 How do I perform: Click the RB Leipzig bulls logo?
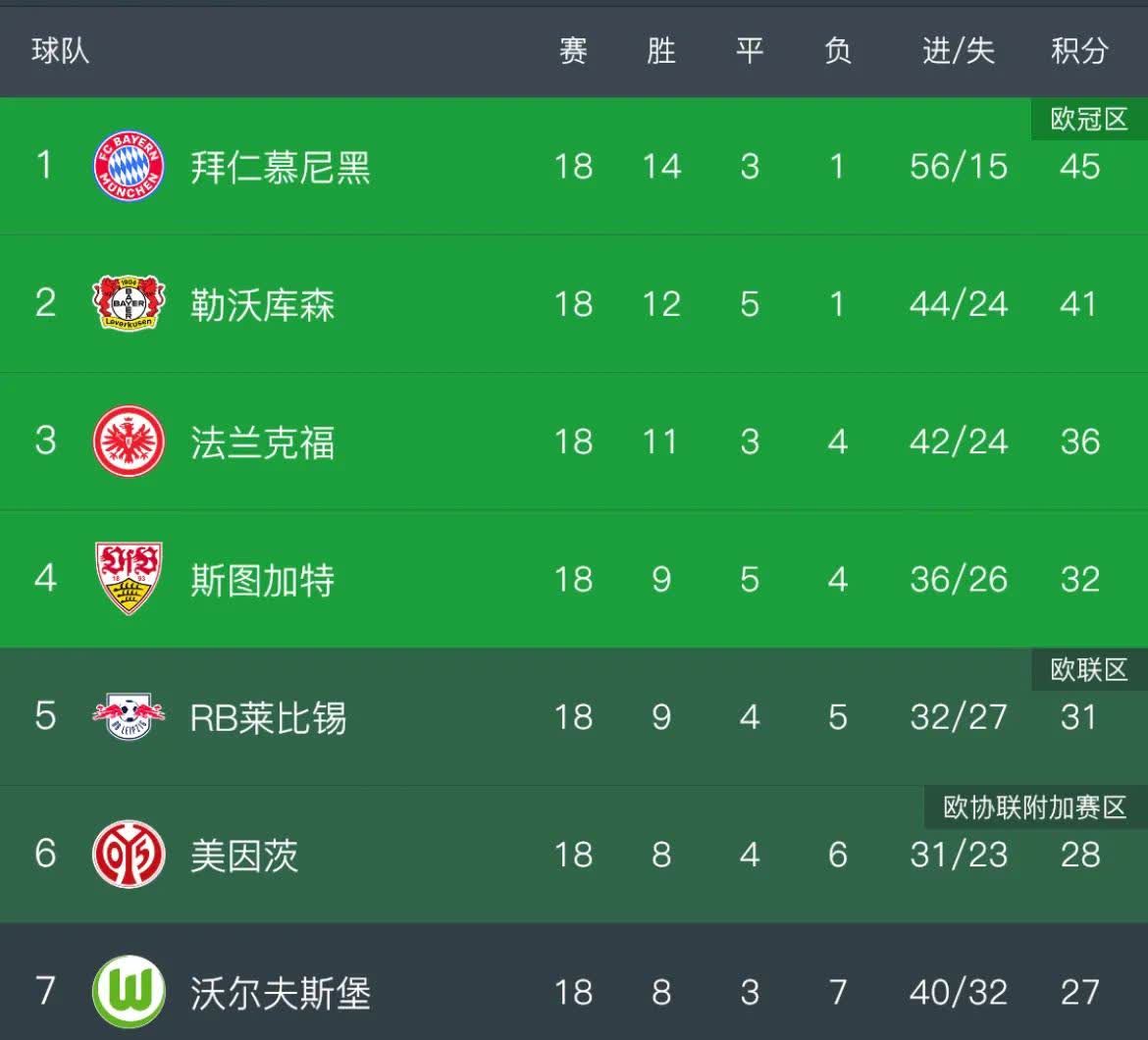(x=129, y=716)
